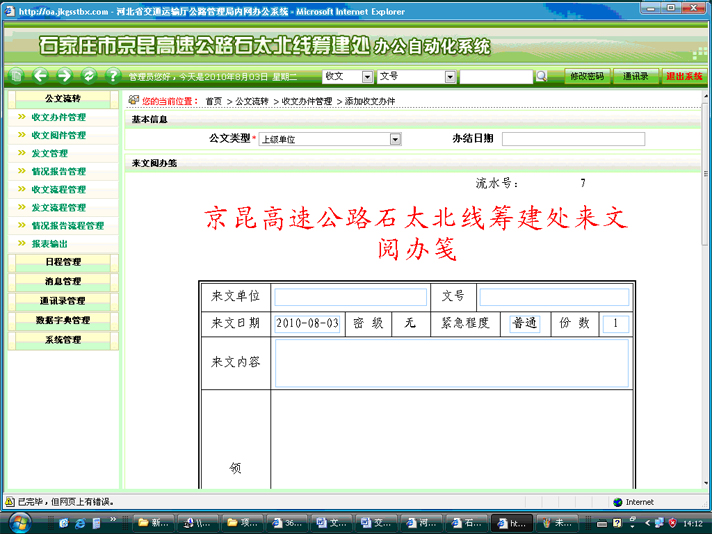Viewport: 712px width, 534px height.
Task: Click the search magnifier icon
Action: pyautogui.click(x=541, y=76)
